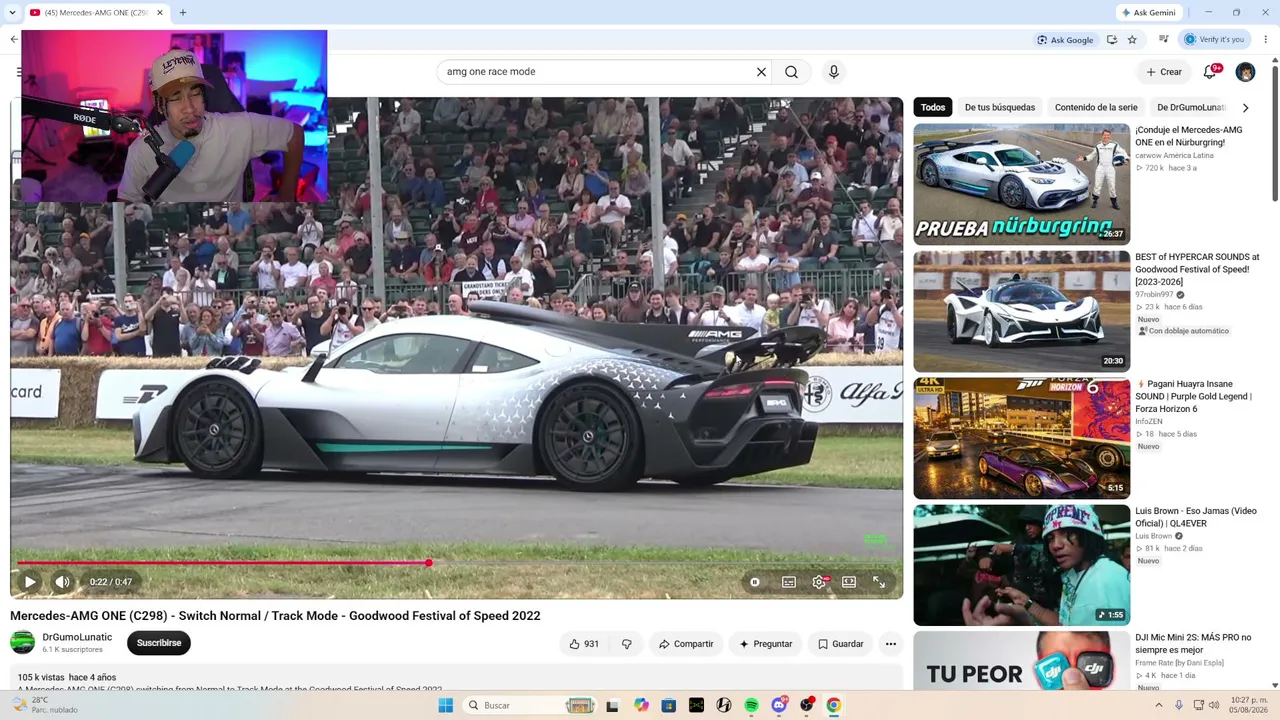Open Luis Brown video thumbnail
The width and height of the screenshot is (1280, 720).
click(1021, 565)
